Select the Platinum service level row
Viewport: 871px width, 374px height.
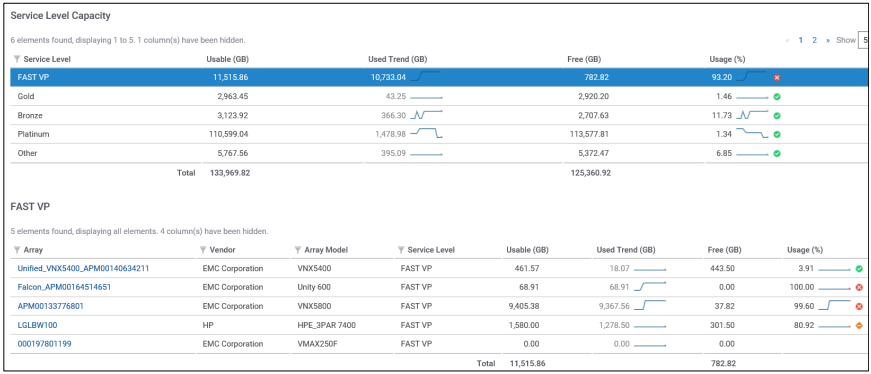coord(439,134)
